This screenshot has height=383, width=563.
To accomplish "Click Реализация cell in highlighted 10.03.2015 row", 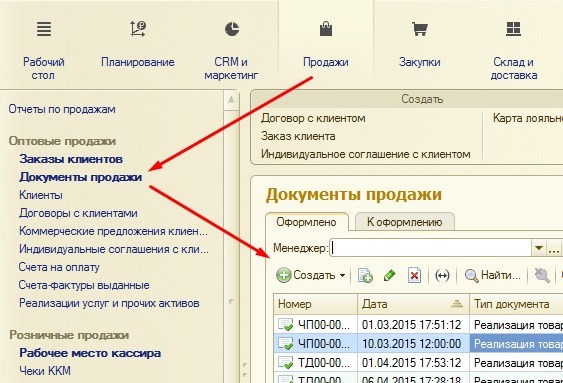I will [x=516, y=344].
